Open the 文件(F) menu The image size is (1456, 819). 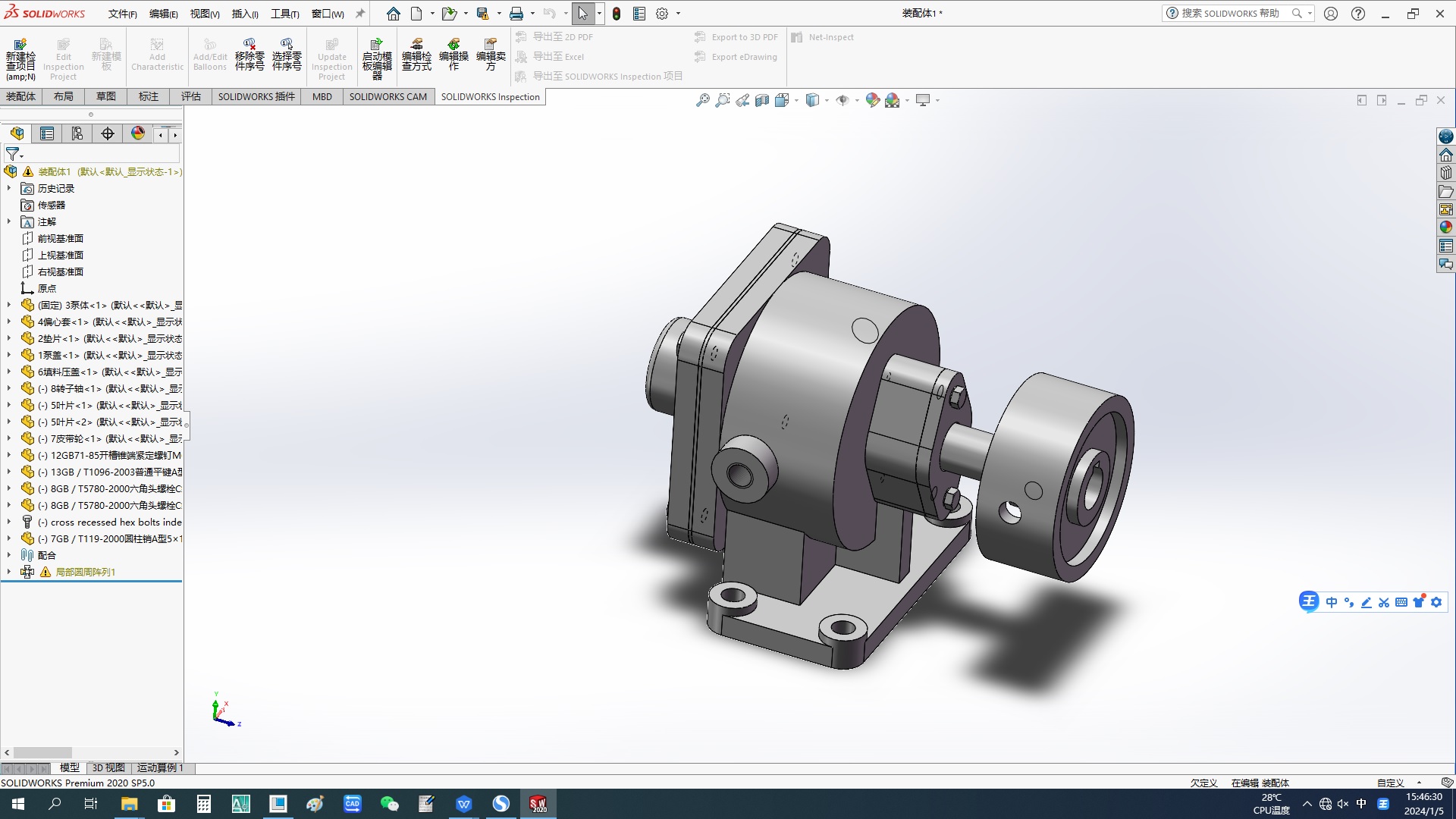(x=122, y=14)
